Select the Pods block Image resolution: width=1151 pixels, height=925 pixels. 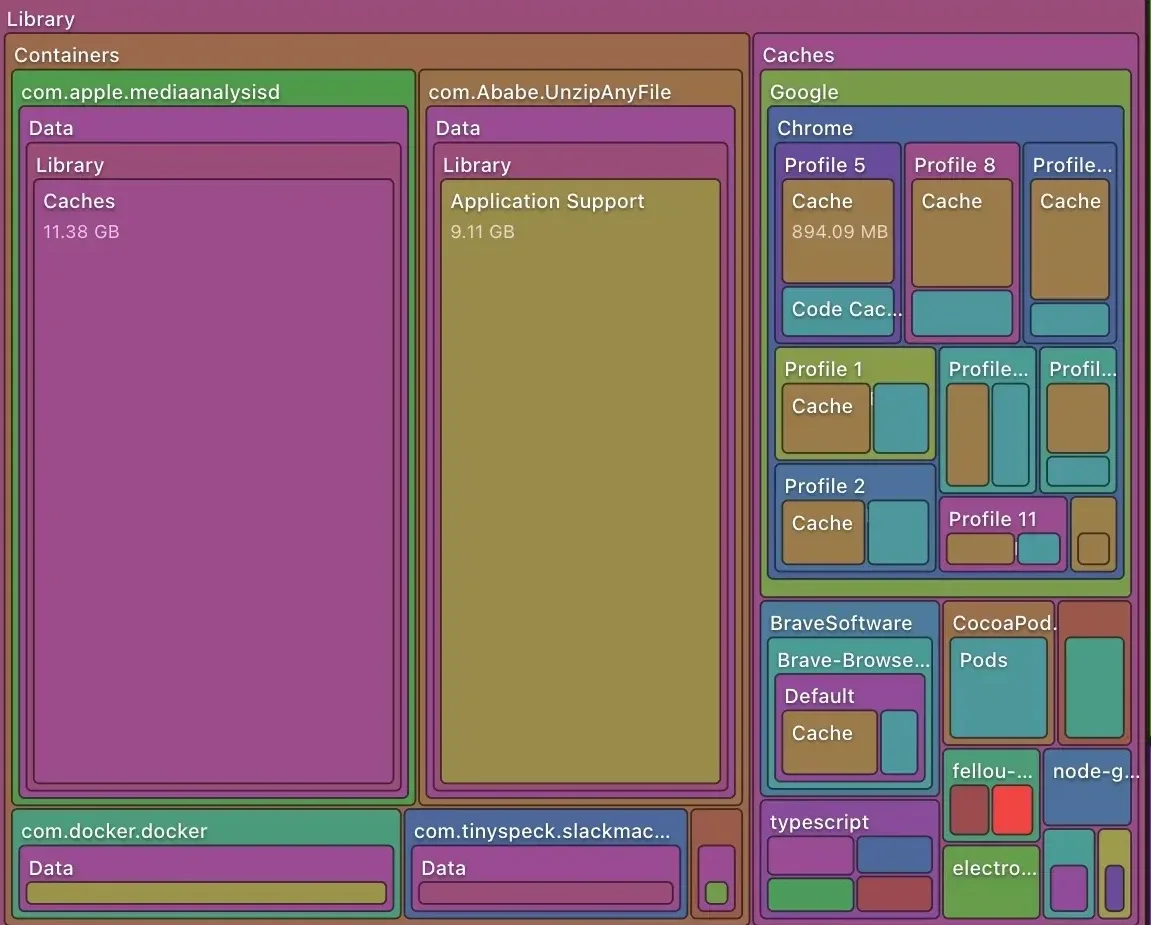998,687
